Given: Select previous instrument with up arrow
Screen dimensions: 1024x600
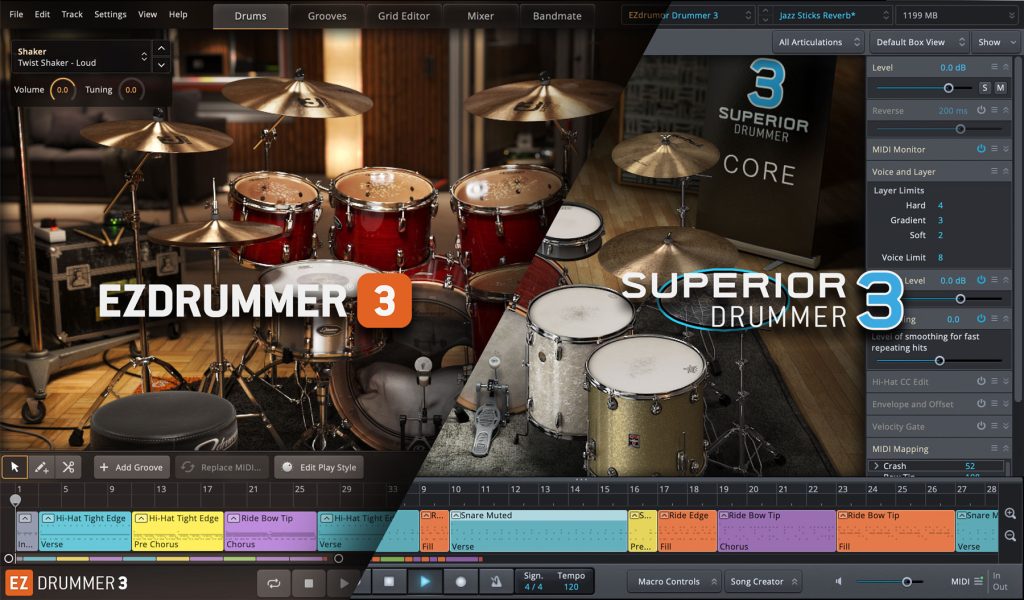Looking at the screenshot, I should click(161, 48).
